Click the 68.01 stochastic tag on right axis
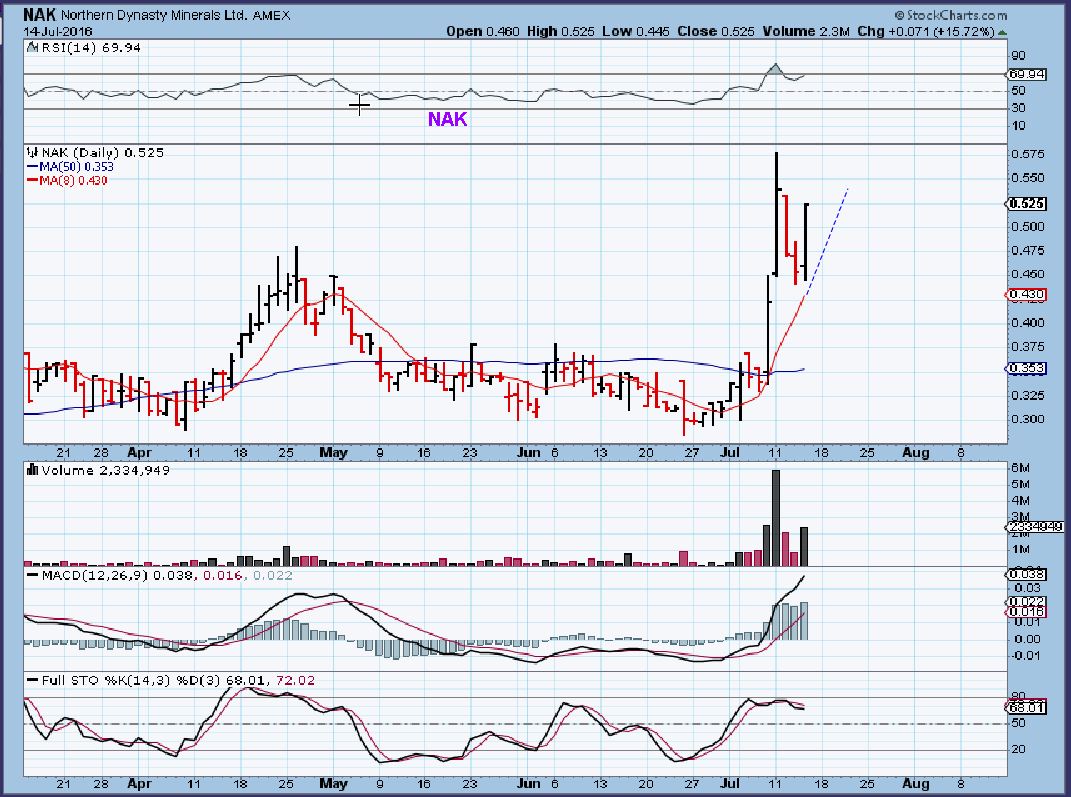The height and width of the screenshot is (797, 1071). click(x=1026, y=707)
